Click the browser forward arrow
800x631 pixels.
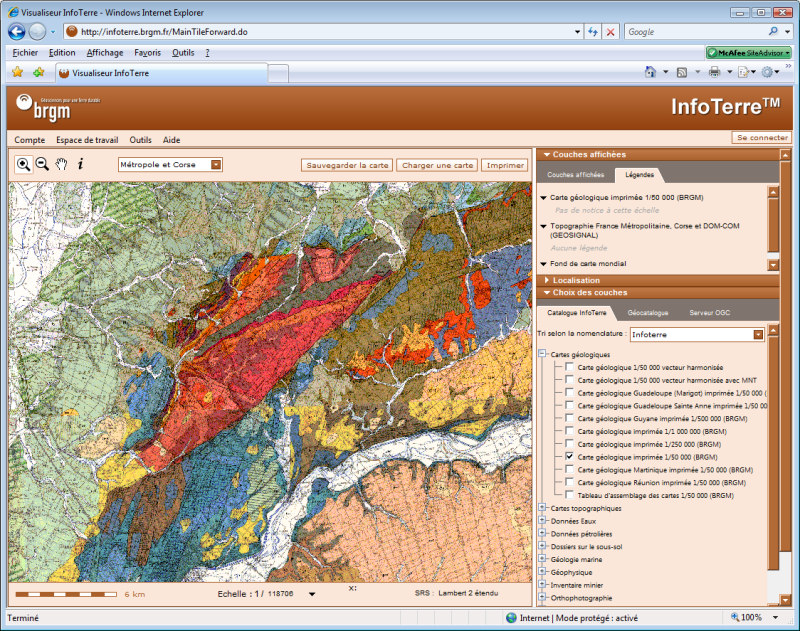tap(37, 32)
